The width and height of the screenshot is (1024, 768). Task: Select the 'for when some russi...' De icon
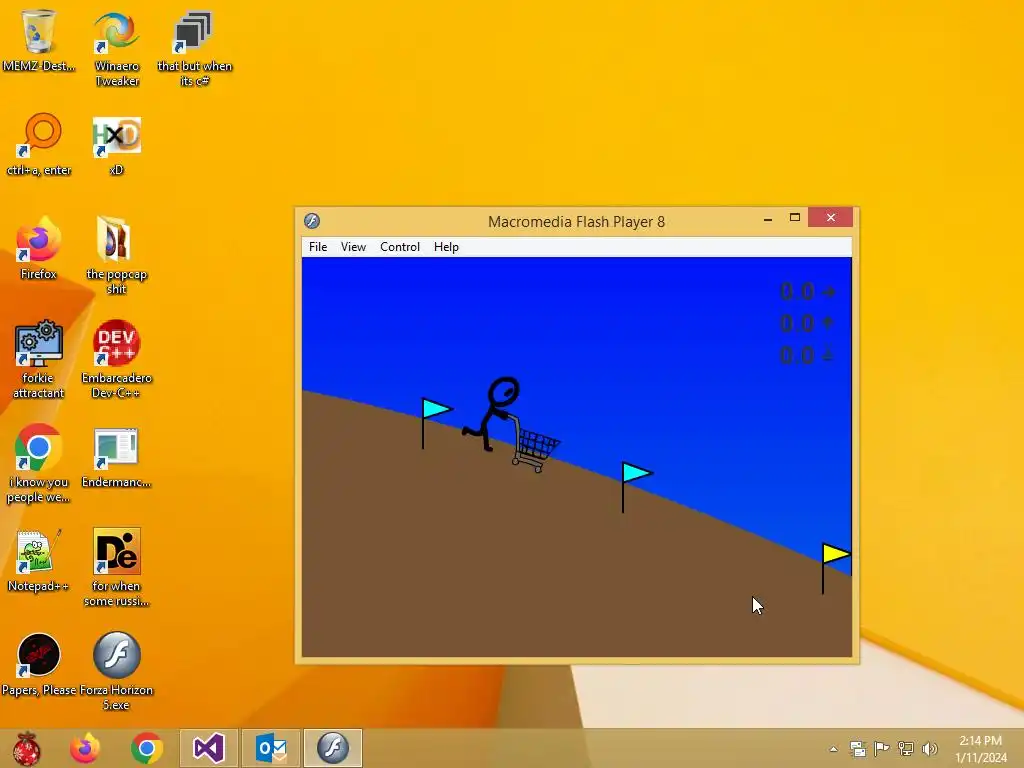116,567
